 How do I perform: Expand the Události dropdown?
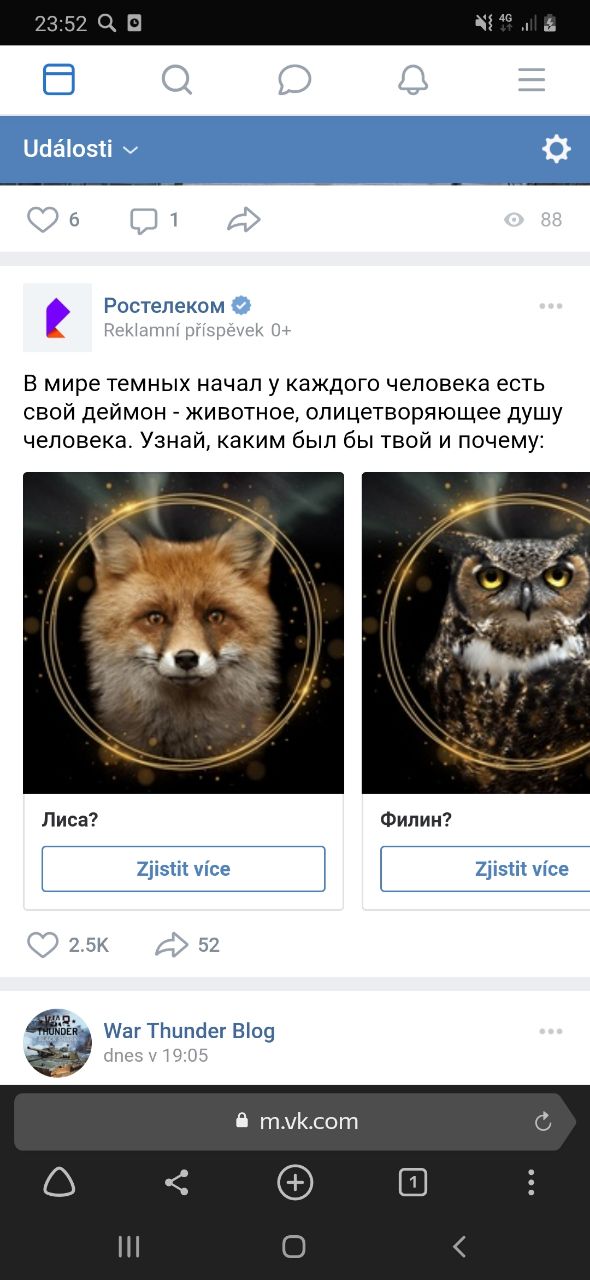click(x=80, y=149)
